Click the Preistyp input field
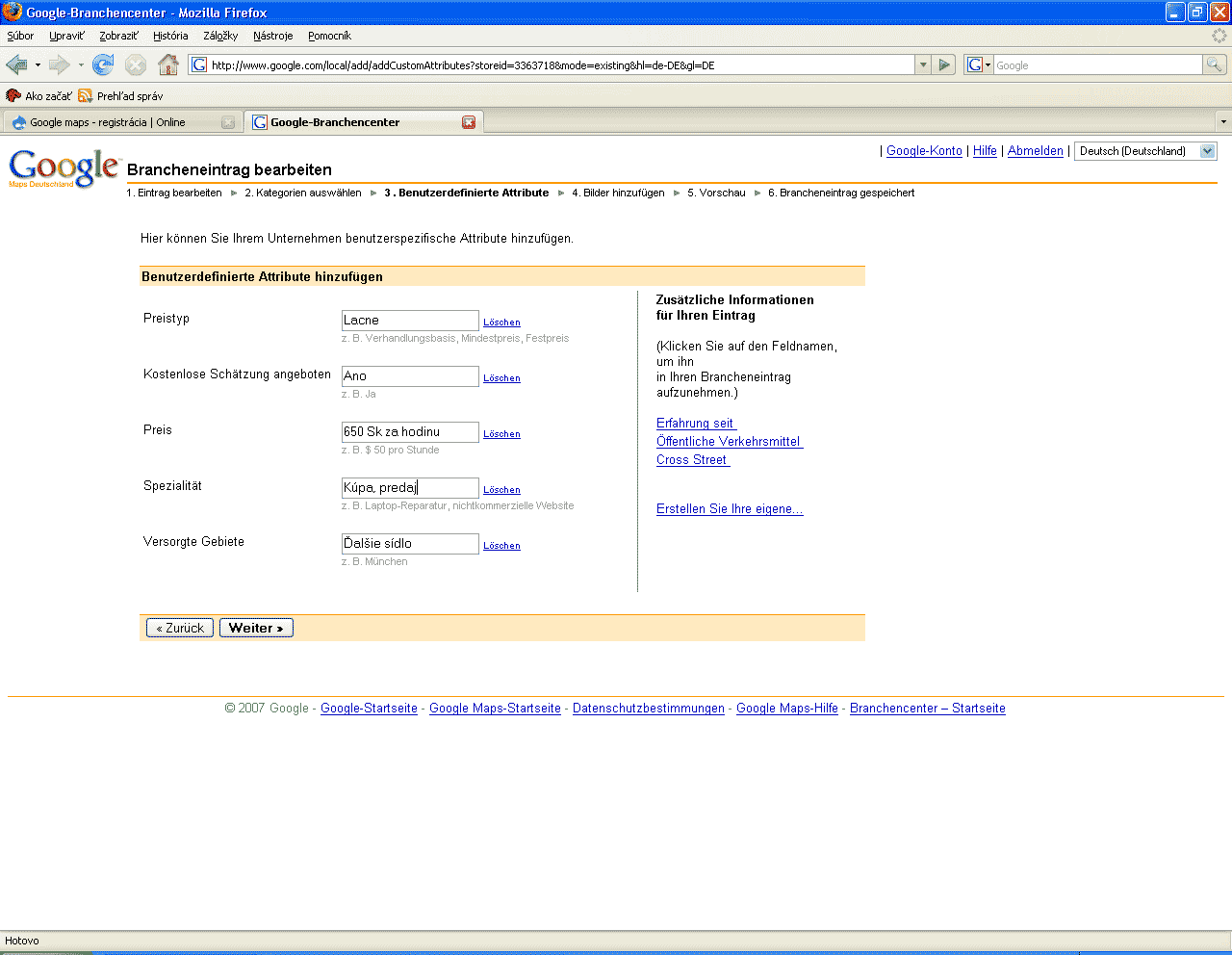 pos(410,321)
